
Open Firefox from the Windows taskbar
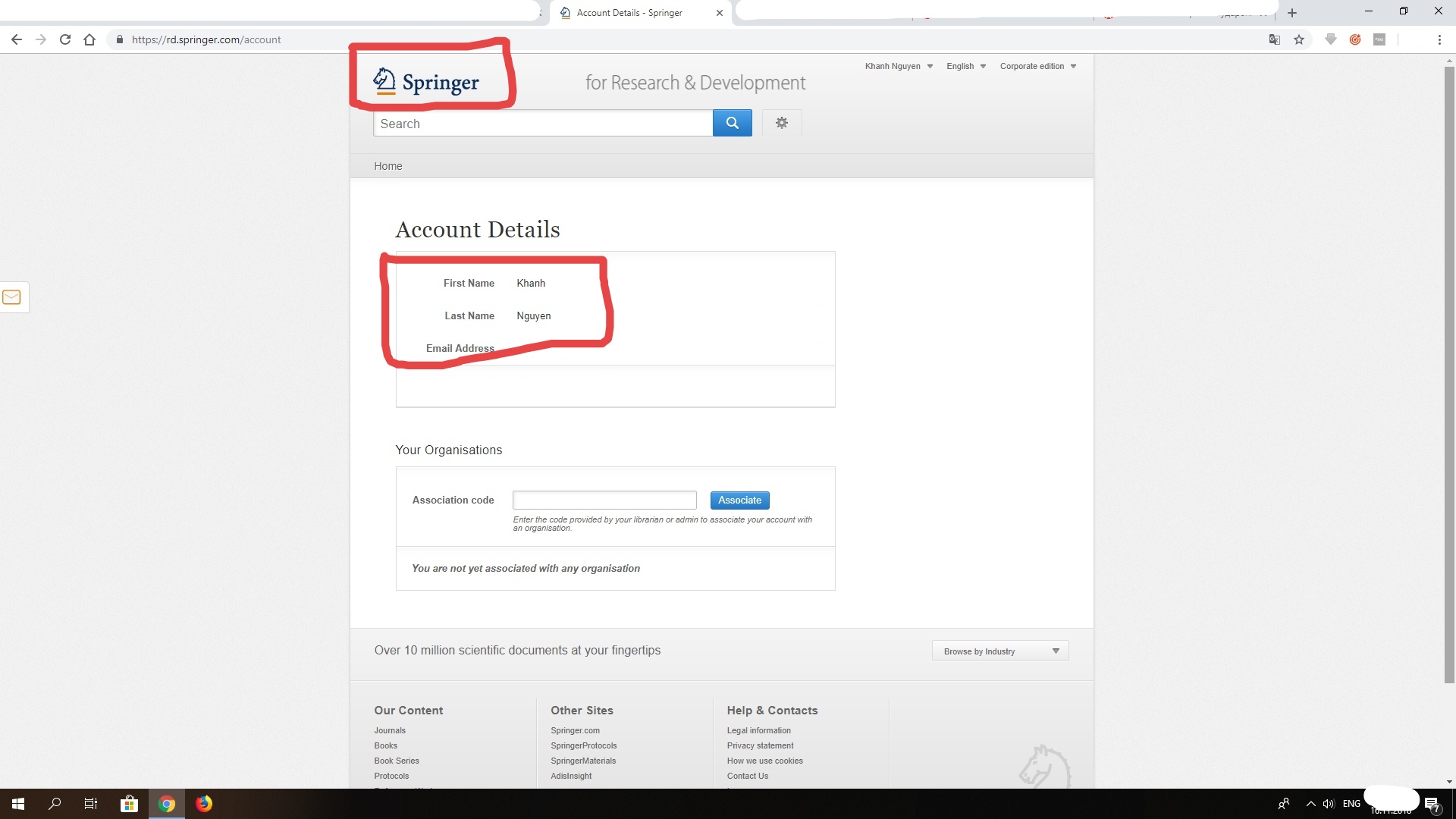(204, 804)
